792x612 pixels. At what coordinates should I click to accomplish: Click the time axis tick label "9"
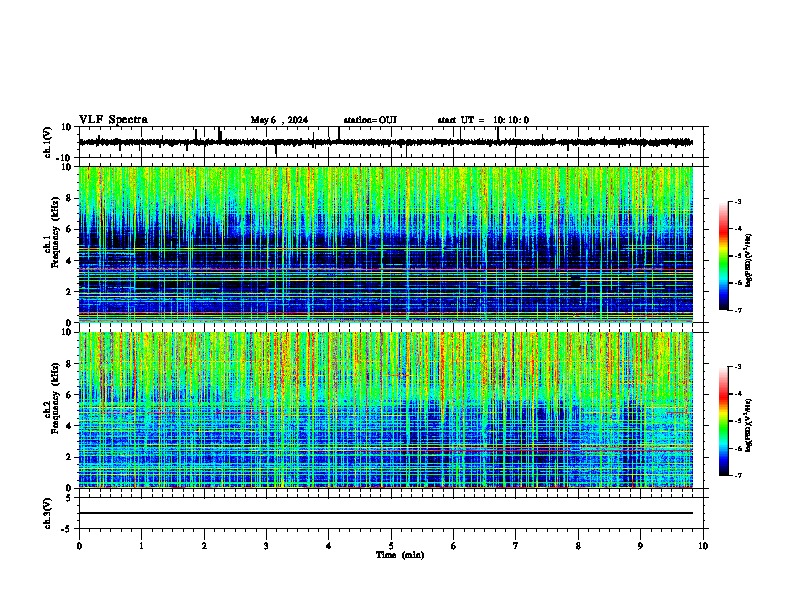click(640, 546)
